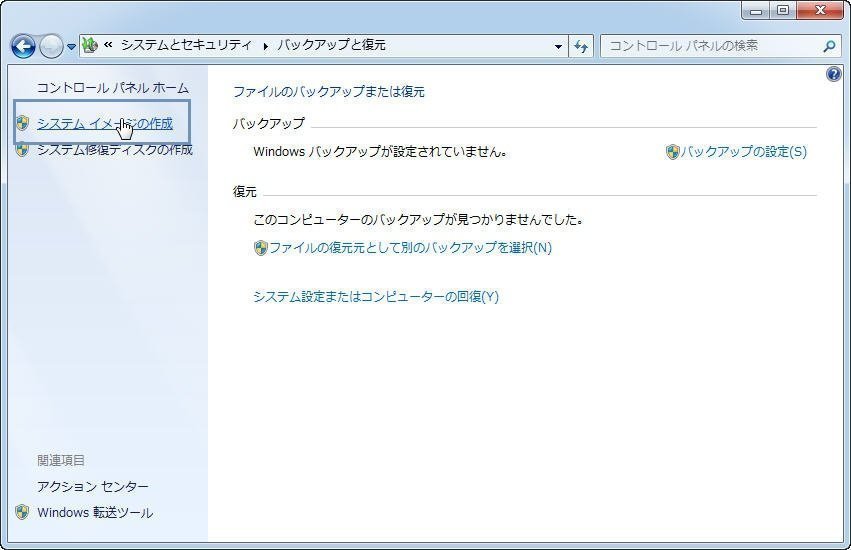Click the magnifier search icon
This screenshot has width=851, height=550.
(x=829, y=47)
